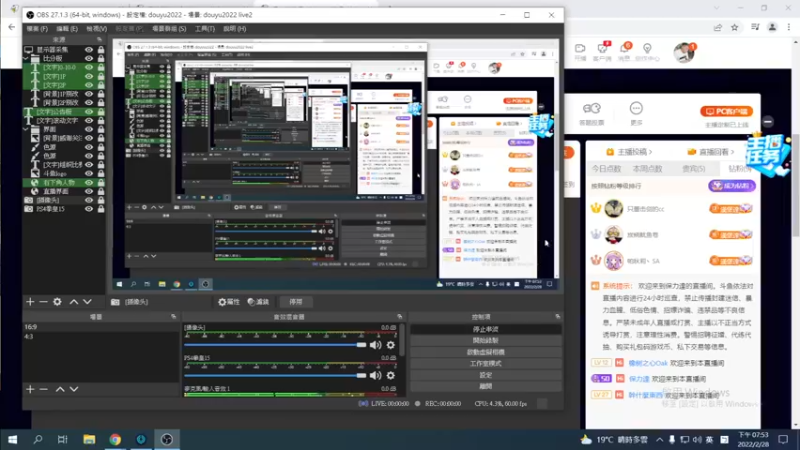Remove scene with the minus icon below the 4:3 scene
800x450 pixels.
click(x=43, y=389)
